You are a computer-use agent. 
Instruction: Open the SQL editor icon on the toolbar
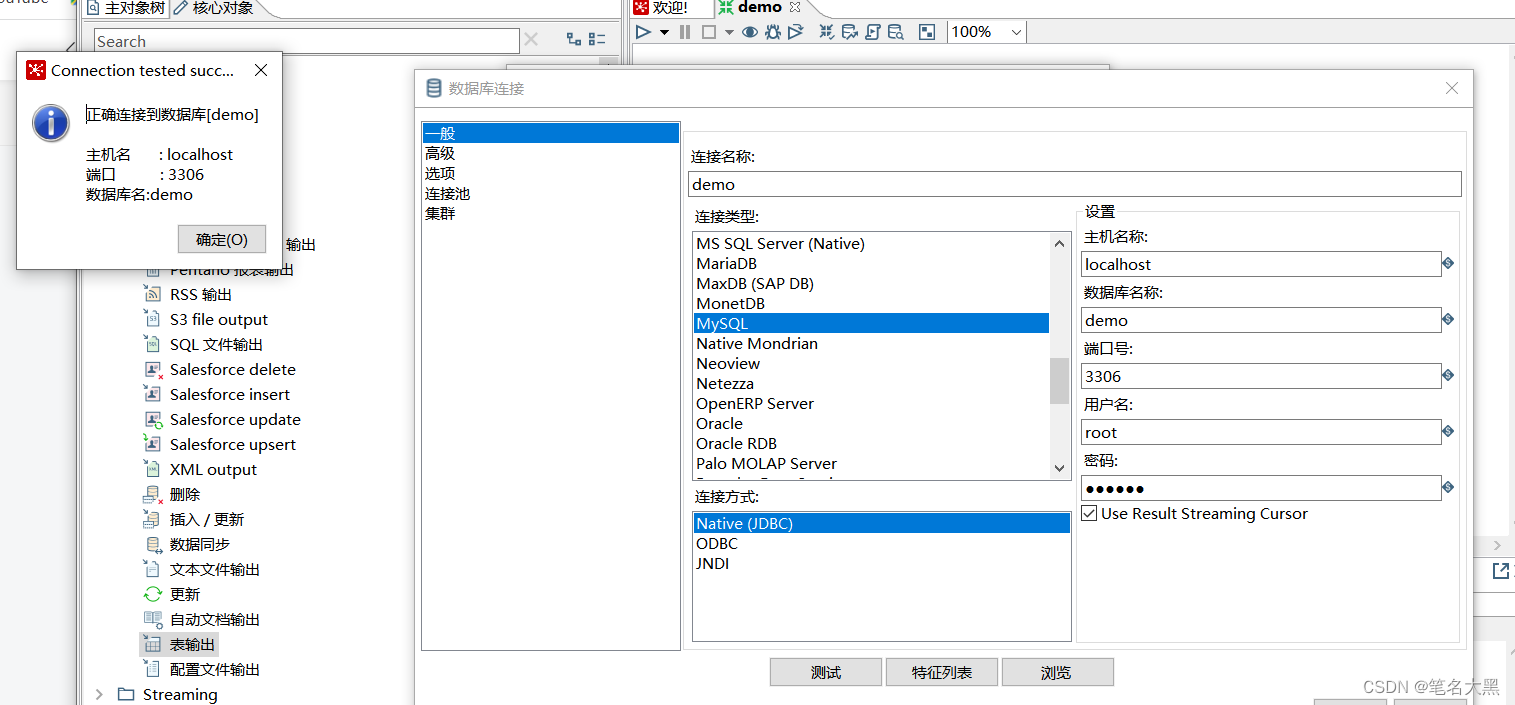(873, 32)
